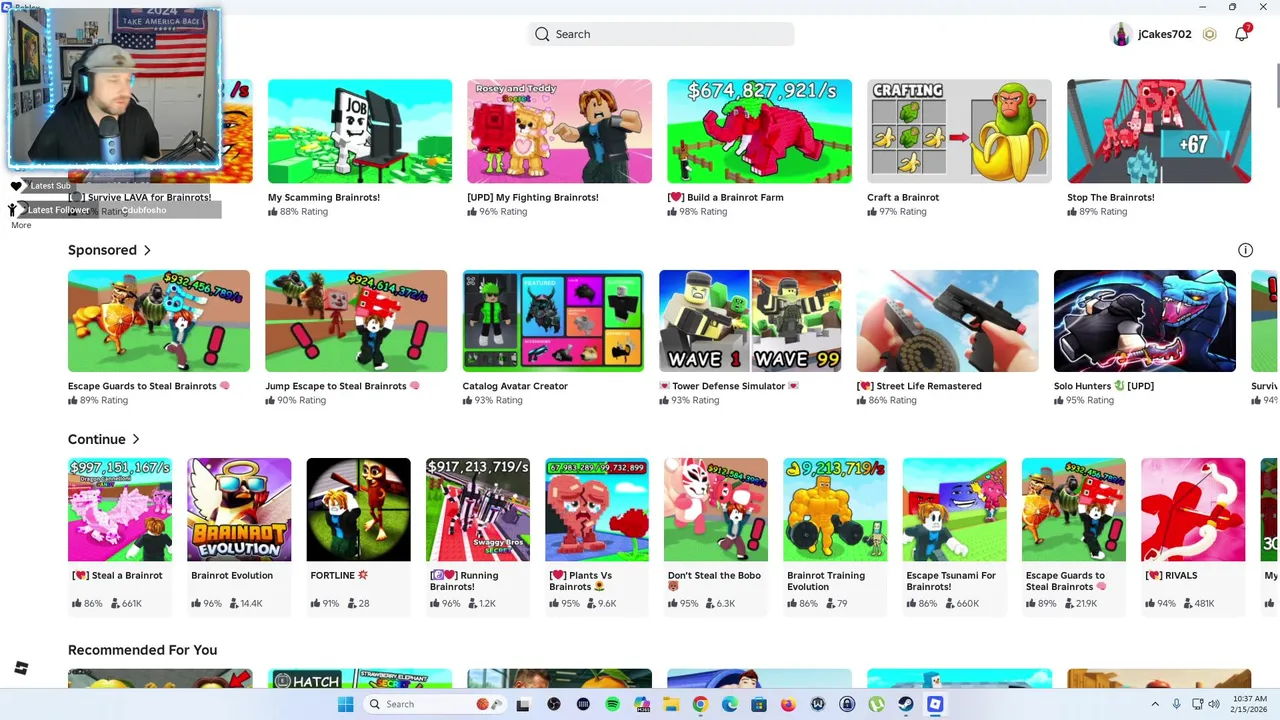Open OBS Studio from taskbar
Viewport: 1280px width, 720px height.
pyautogui.click(x=554, y=704)
